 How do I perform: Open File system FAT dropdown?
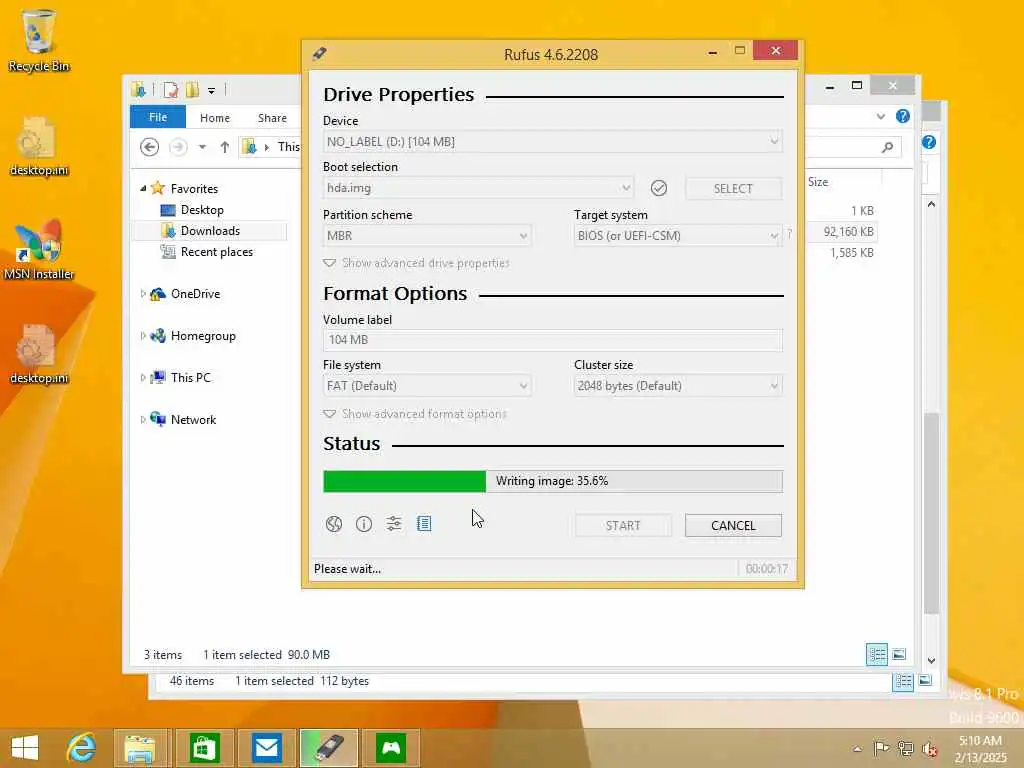coord(427,386)
